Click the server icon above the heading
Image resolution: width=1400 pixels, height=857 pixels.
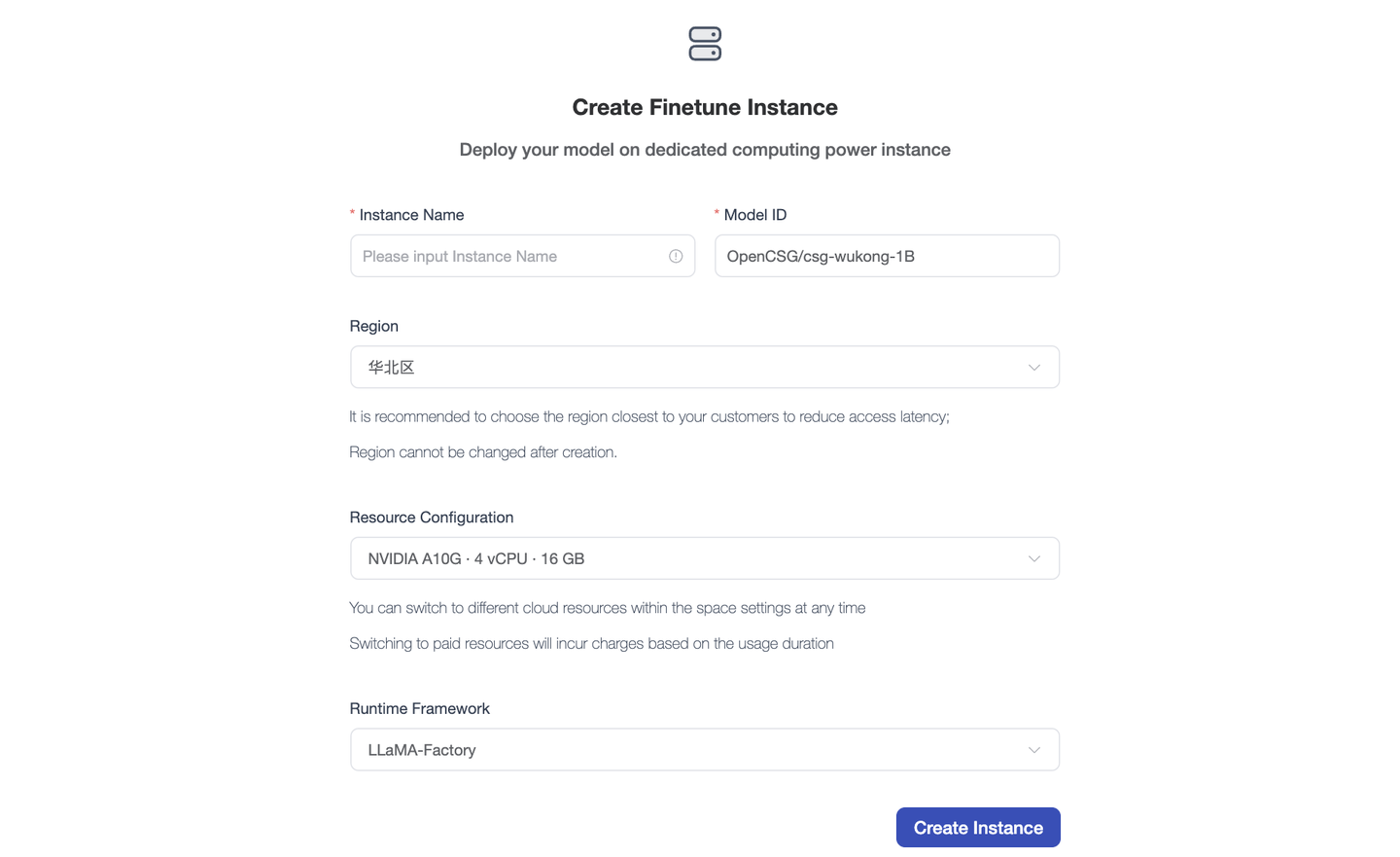click(705, 44)
